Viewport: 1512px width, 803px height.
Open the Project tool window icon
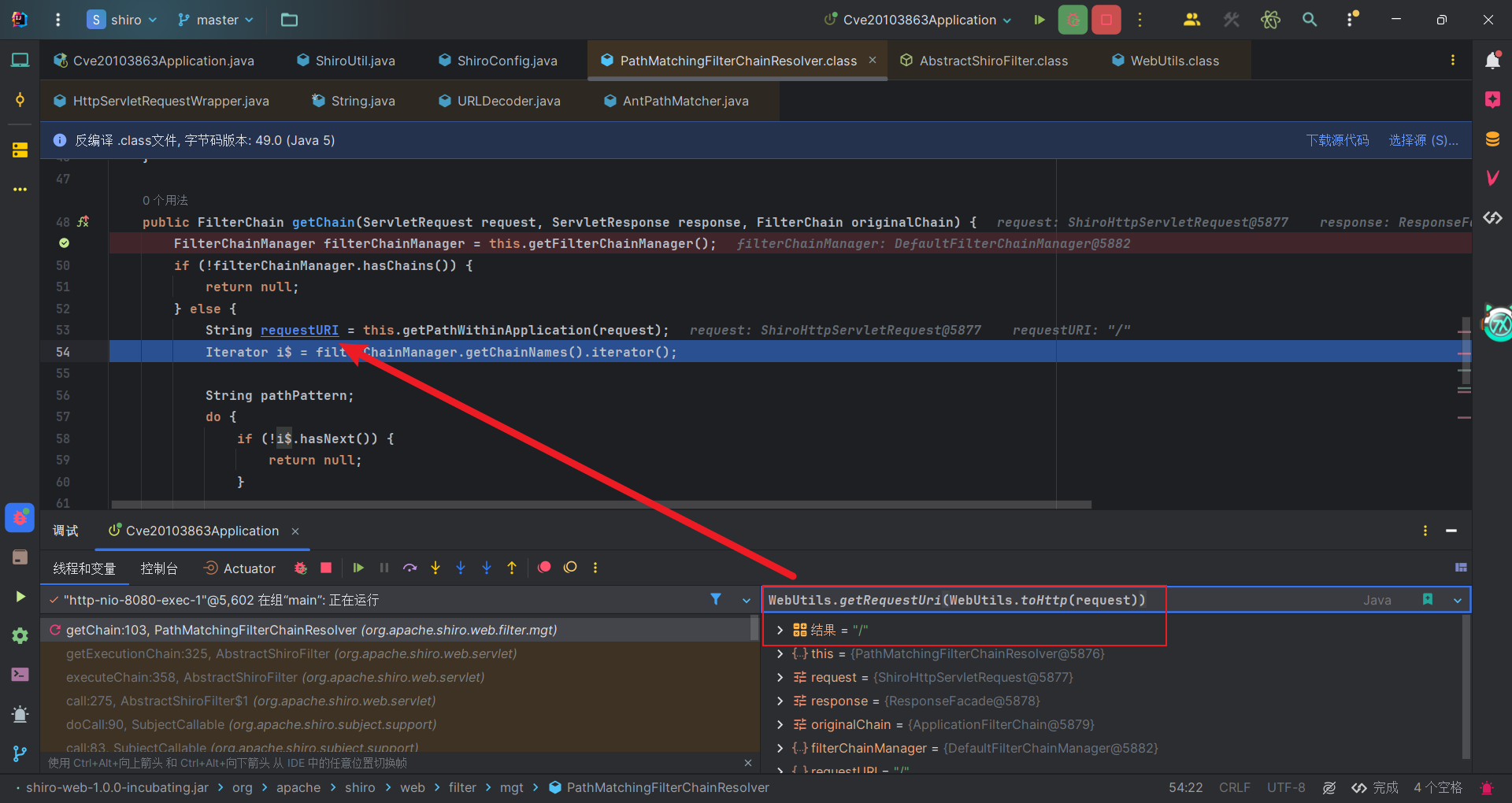(x=20, y=60)
